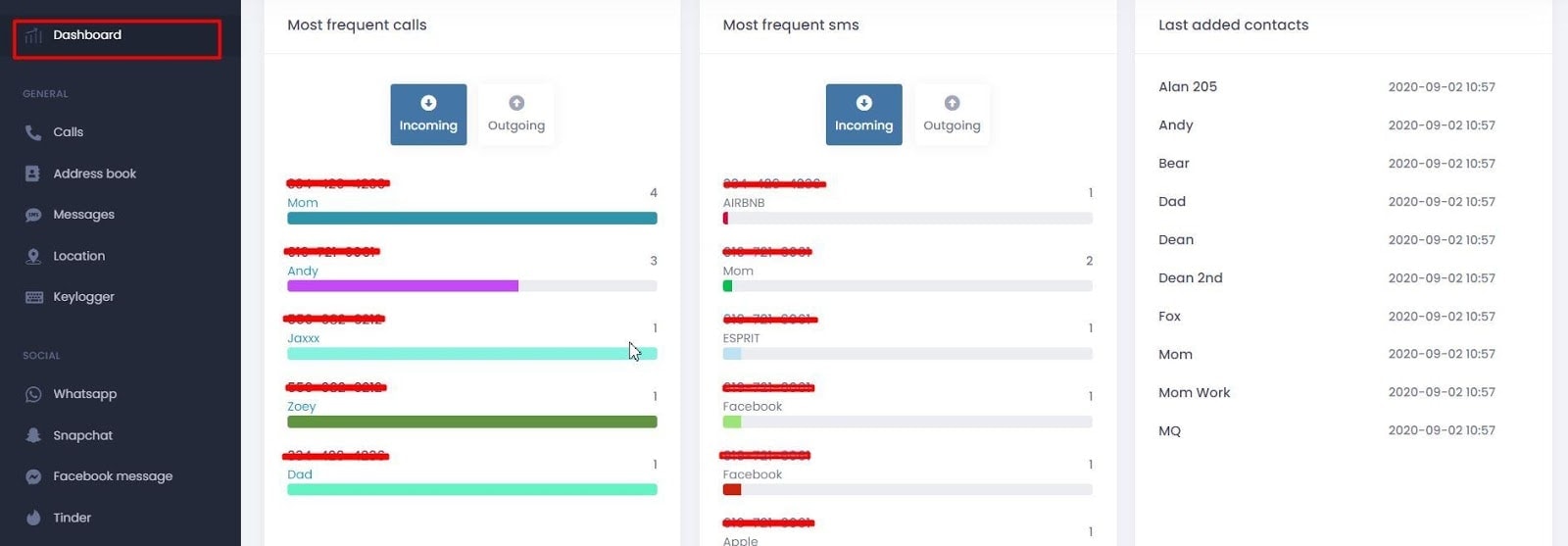Screen dimensions: 1568x546
Task: Select Incoming tab in Most frequent sms
Action: pos(863,115)
